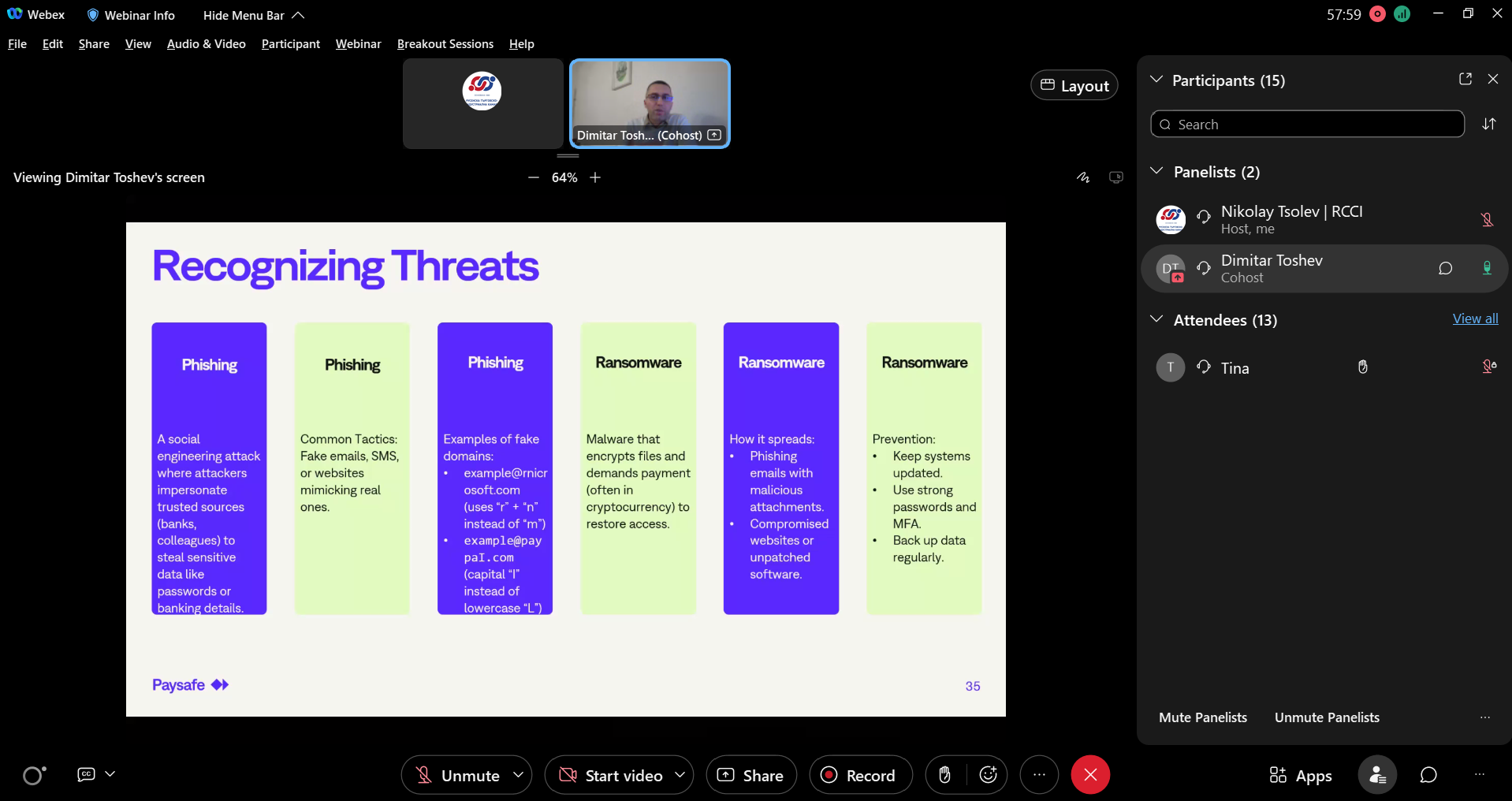1512x801 pixels.
Task: Click the annotate pen icon
Action: pos(1083,177)
